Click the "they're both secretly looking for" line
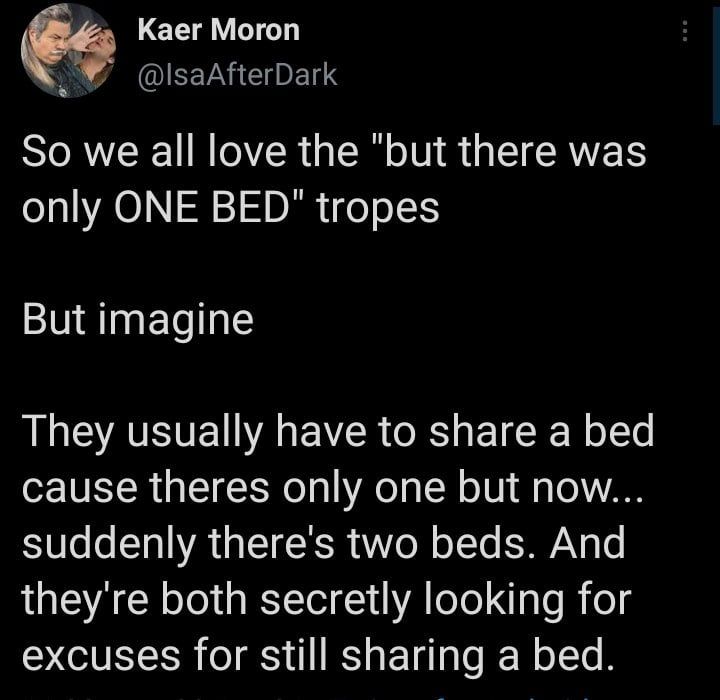 pos(326,599)
